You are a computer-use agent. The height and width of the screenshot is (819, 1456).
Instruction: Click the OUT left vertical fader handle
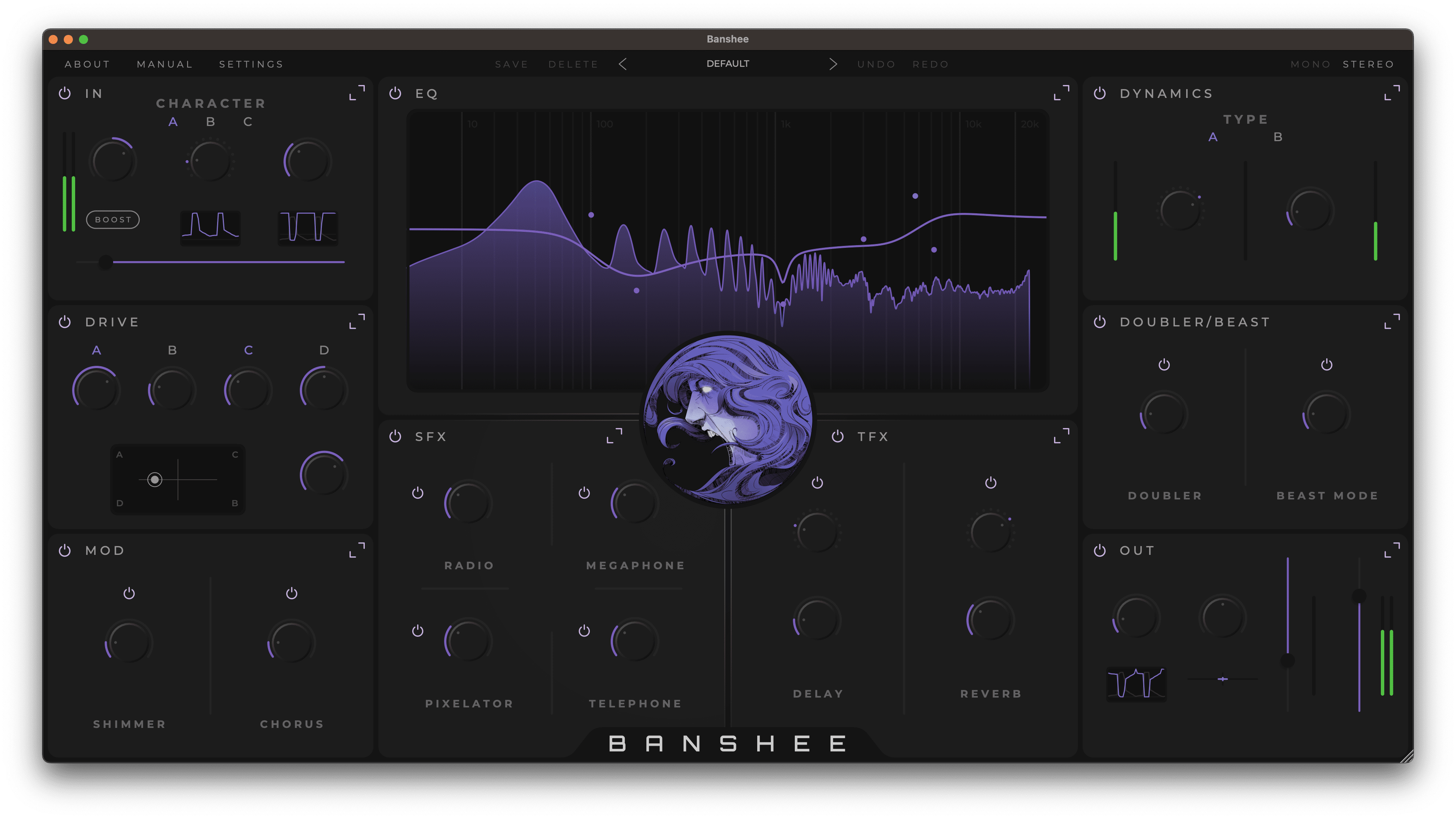(1287, 661)
